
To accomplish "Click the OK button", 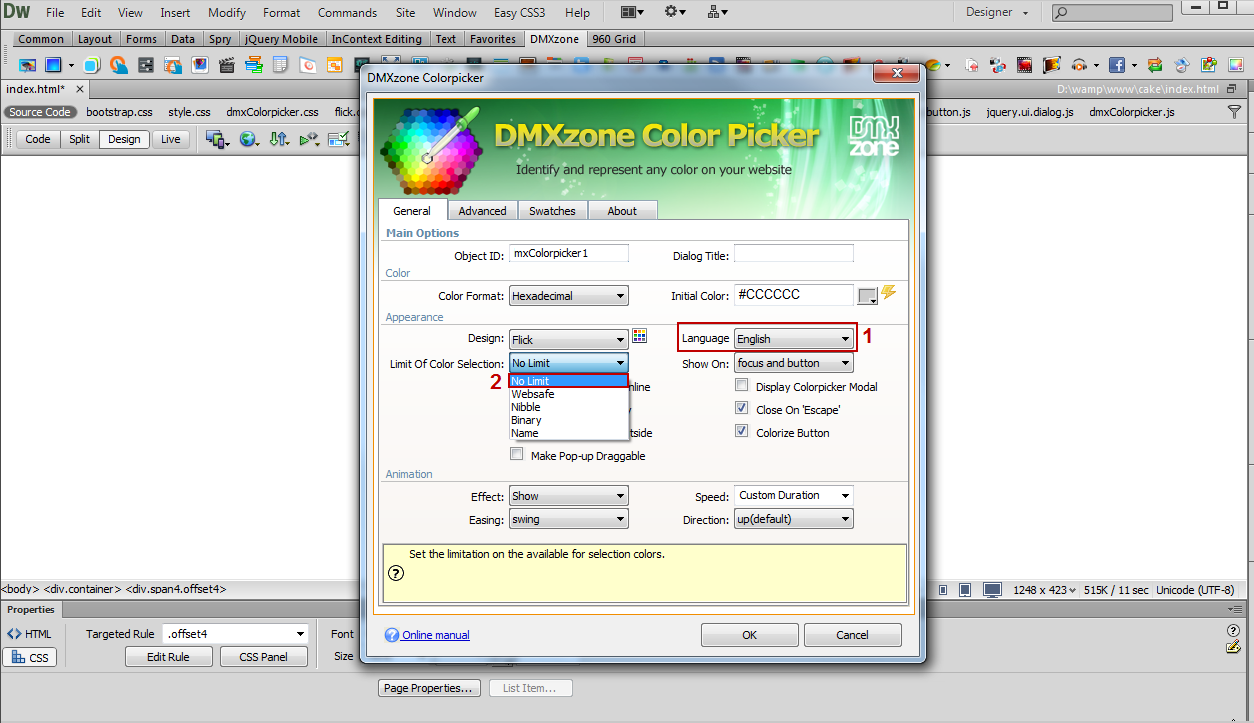I will click(x=749, y=635).
